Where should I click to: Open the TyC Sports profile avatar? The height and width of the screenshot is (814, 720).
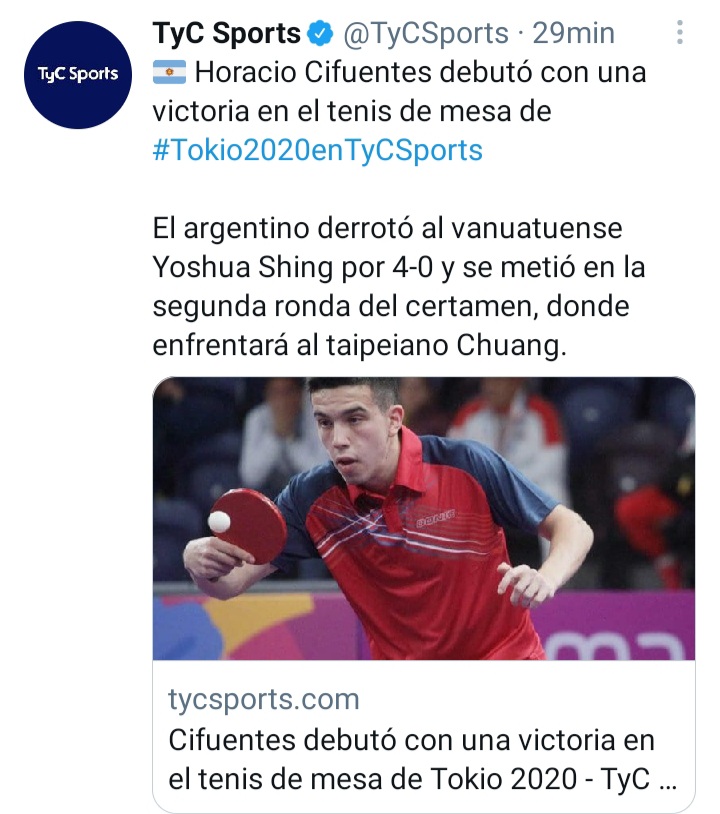coord(78,75)
